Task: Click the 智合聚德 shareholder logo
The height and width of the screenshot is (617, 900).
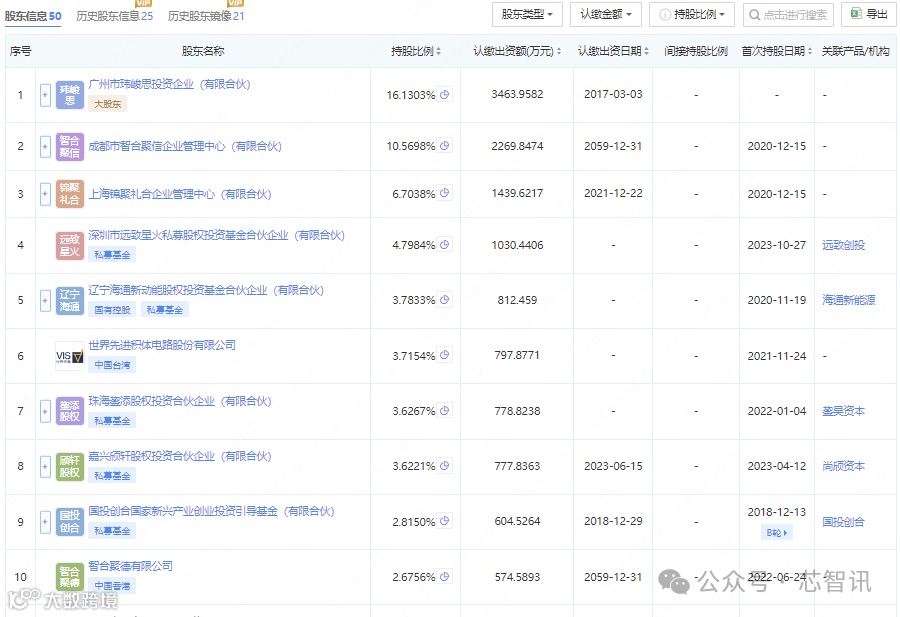Action: click(x=70, y=577)
